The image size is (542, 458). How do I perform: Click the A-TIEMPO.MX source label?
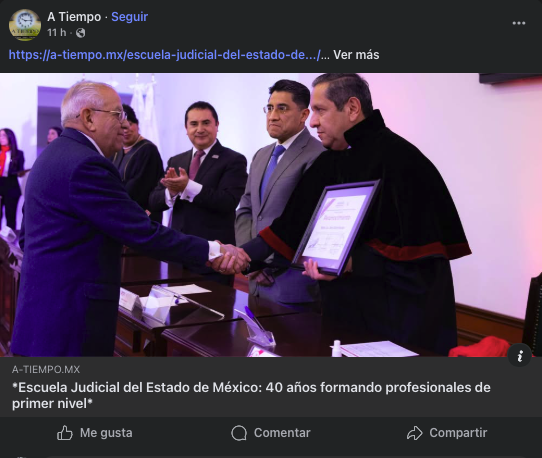tap(46, 370)
